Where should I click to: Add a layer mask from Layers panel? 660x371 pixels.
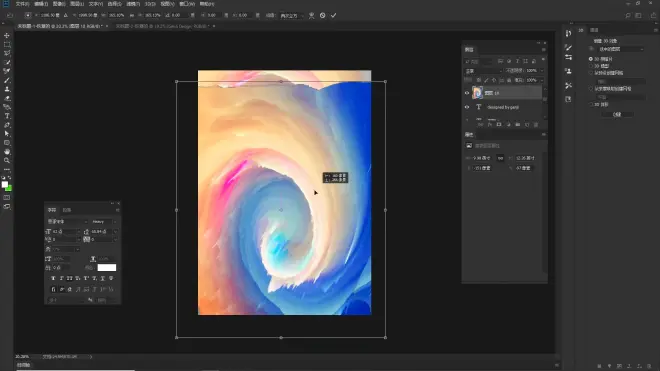click(499, 125)
